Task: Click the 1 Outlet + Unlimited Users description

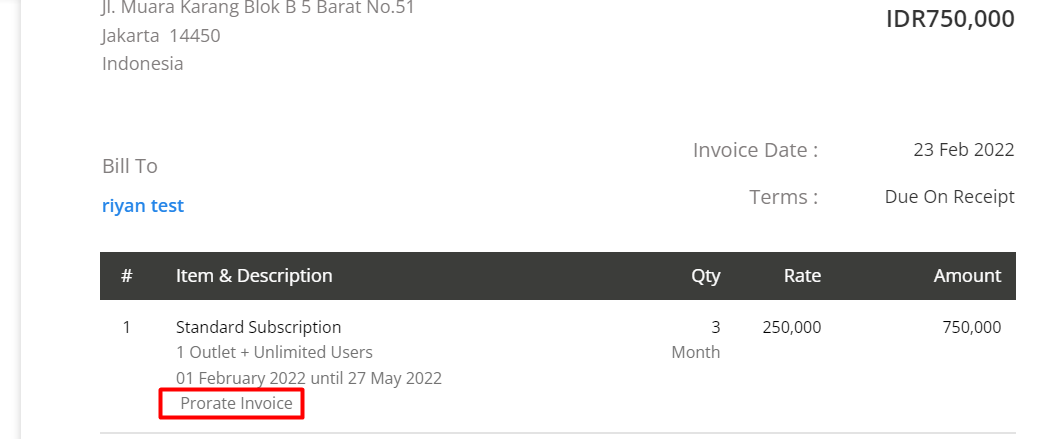Action: [x=274, y=352]
